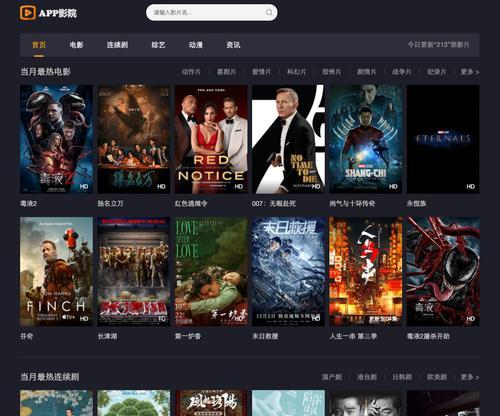The height and width of the screenshot is (416, 500).
Task: Filter series by 欧美剧 category
Action: [x=437, y=377]
